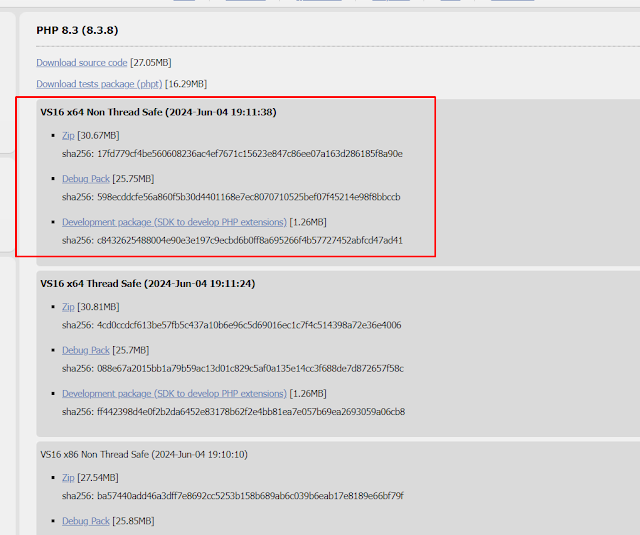640x535 pixels.
Task: Click VS16 x64 Non Thread Safe heading
Action: 158,112
